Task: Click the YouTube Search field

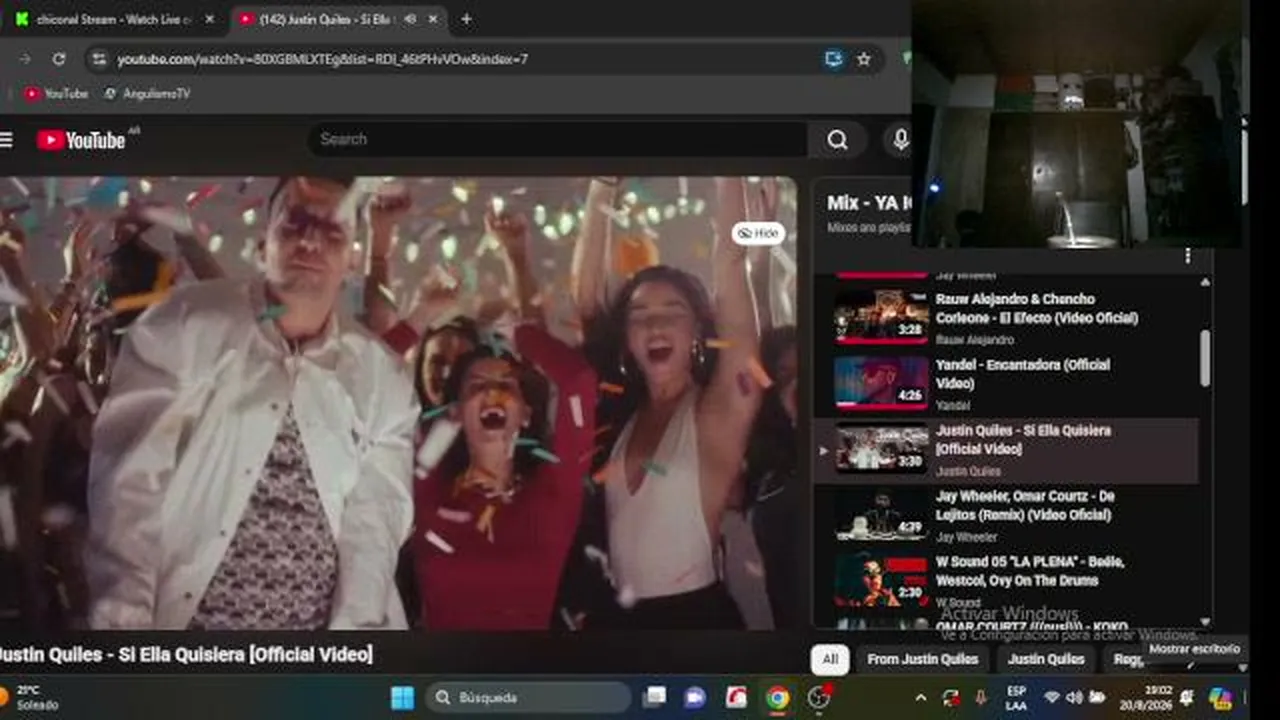Action: tap(557, 140)
